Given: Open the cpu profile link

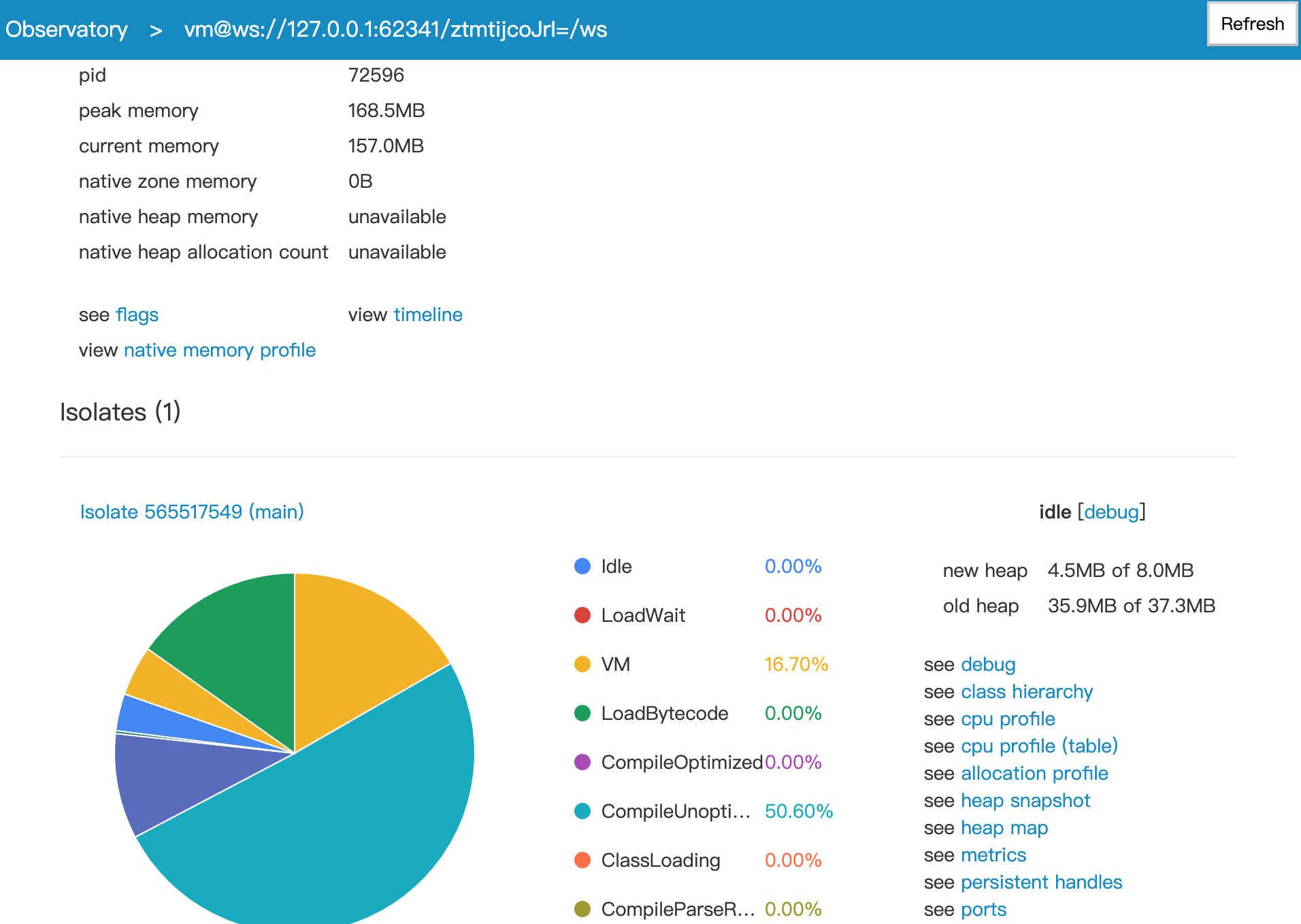Looking at the screenshot, I should click(x=1008, y=719).
